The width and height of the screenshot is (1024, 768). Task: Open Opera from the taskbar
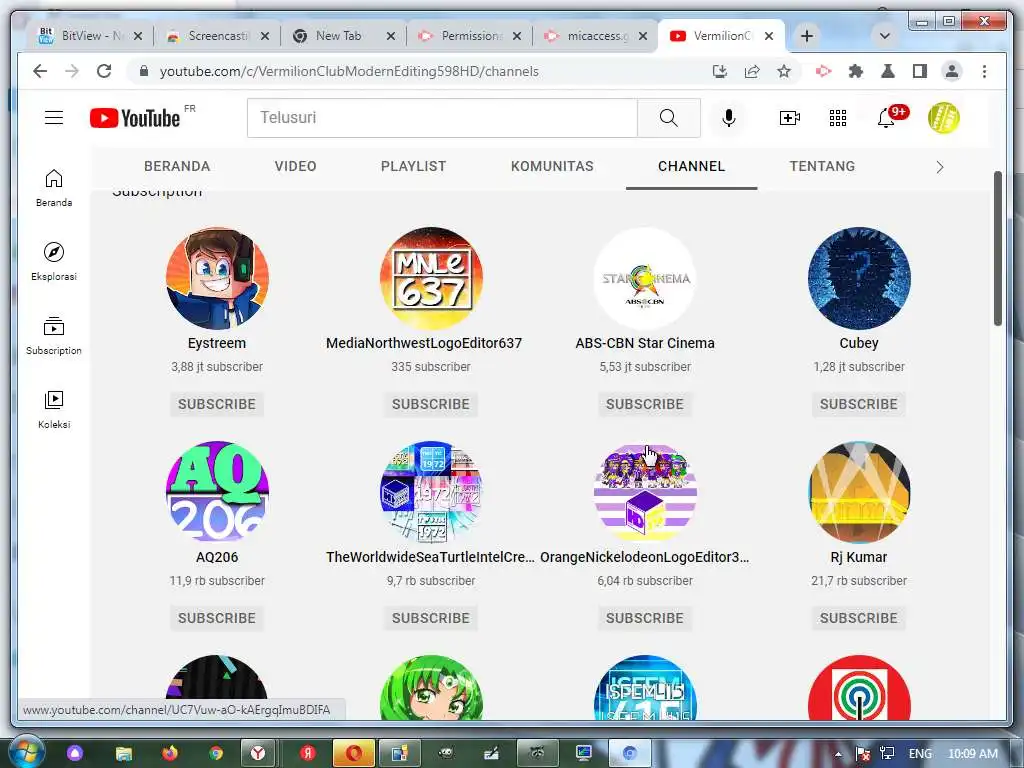click(354, 753)
